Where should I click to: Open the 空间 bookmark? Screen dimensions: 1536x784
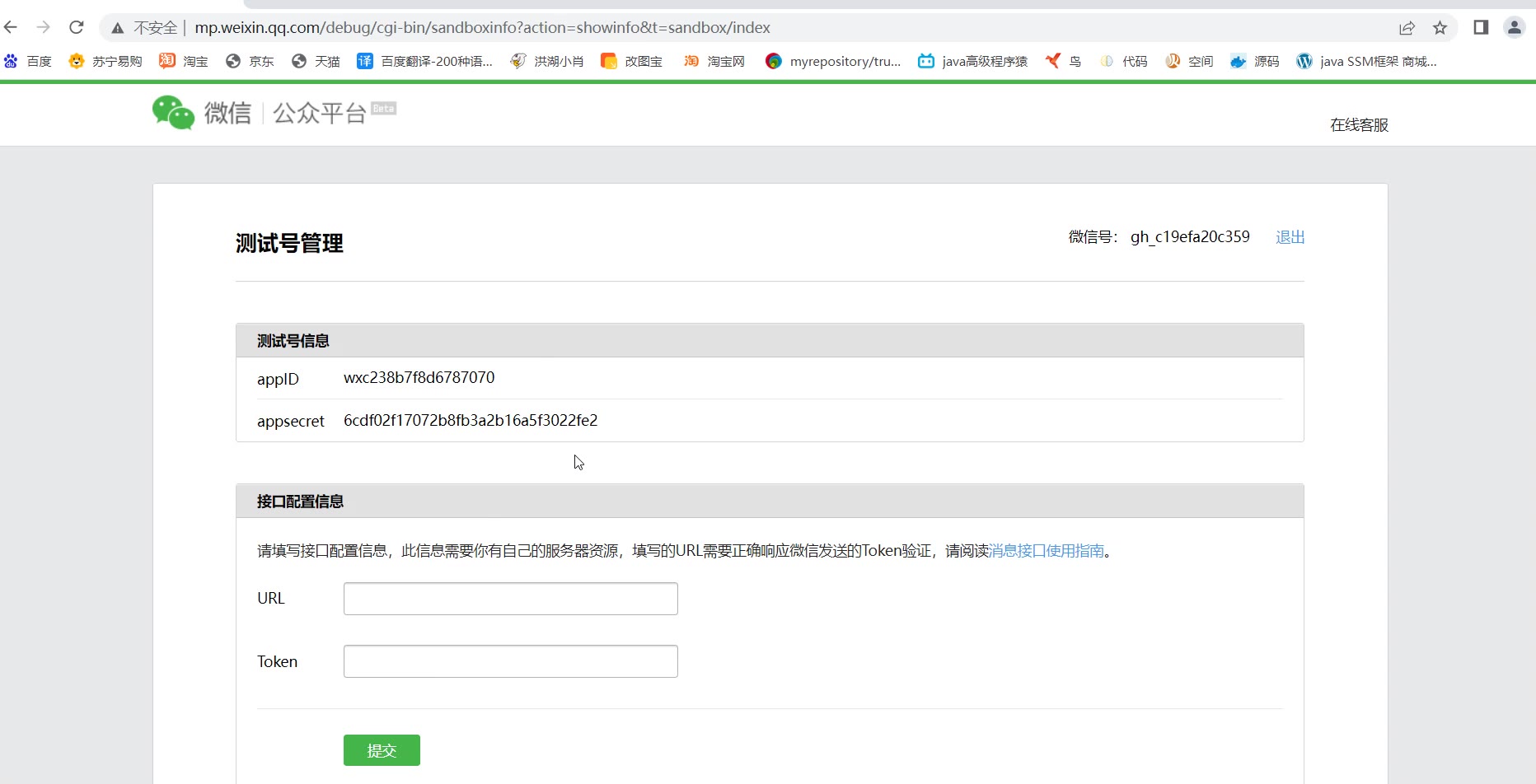pyautogui.click(x=1190, y=61)
